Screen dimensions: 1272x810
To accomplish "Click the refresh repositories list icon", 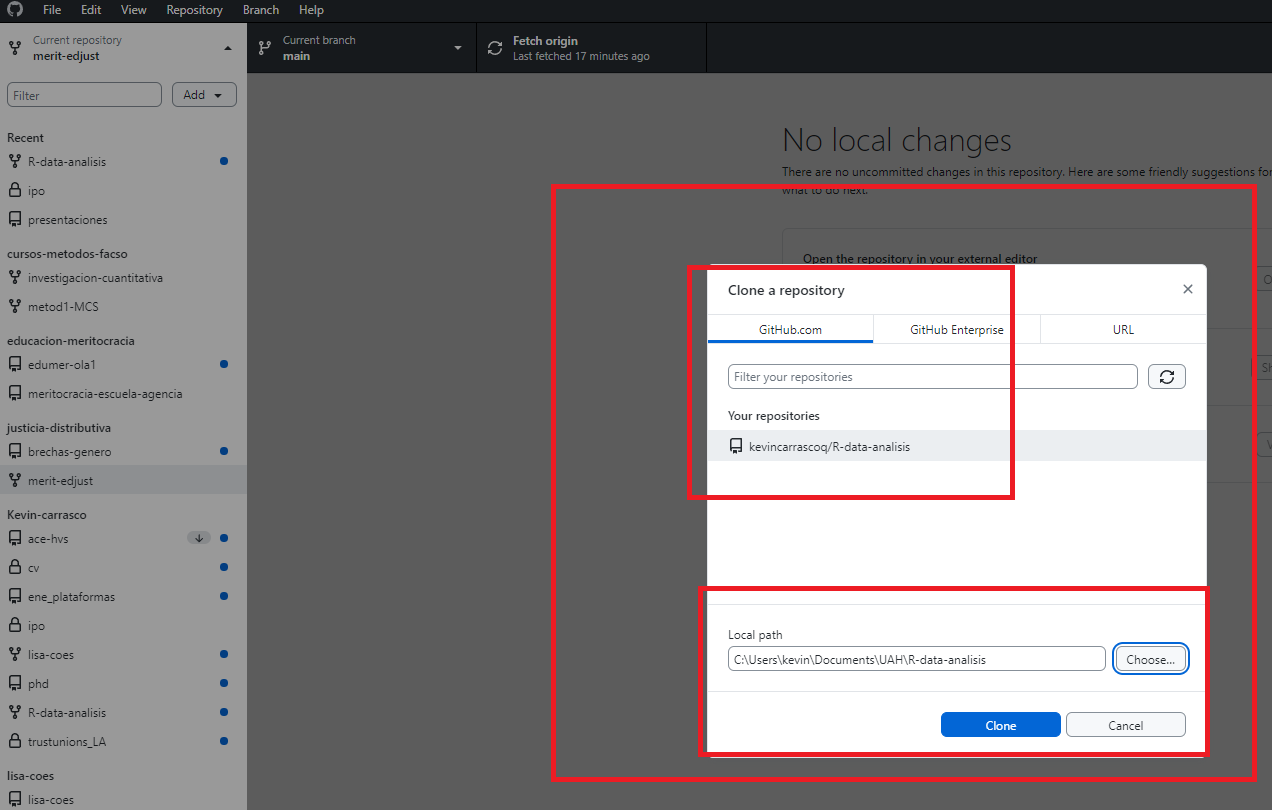I will [1166, 377].
